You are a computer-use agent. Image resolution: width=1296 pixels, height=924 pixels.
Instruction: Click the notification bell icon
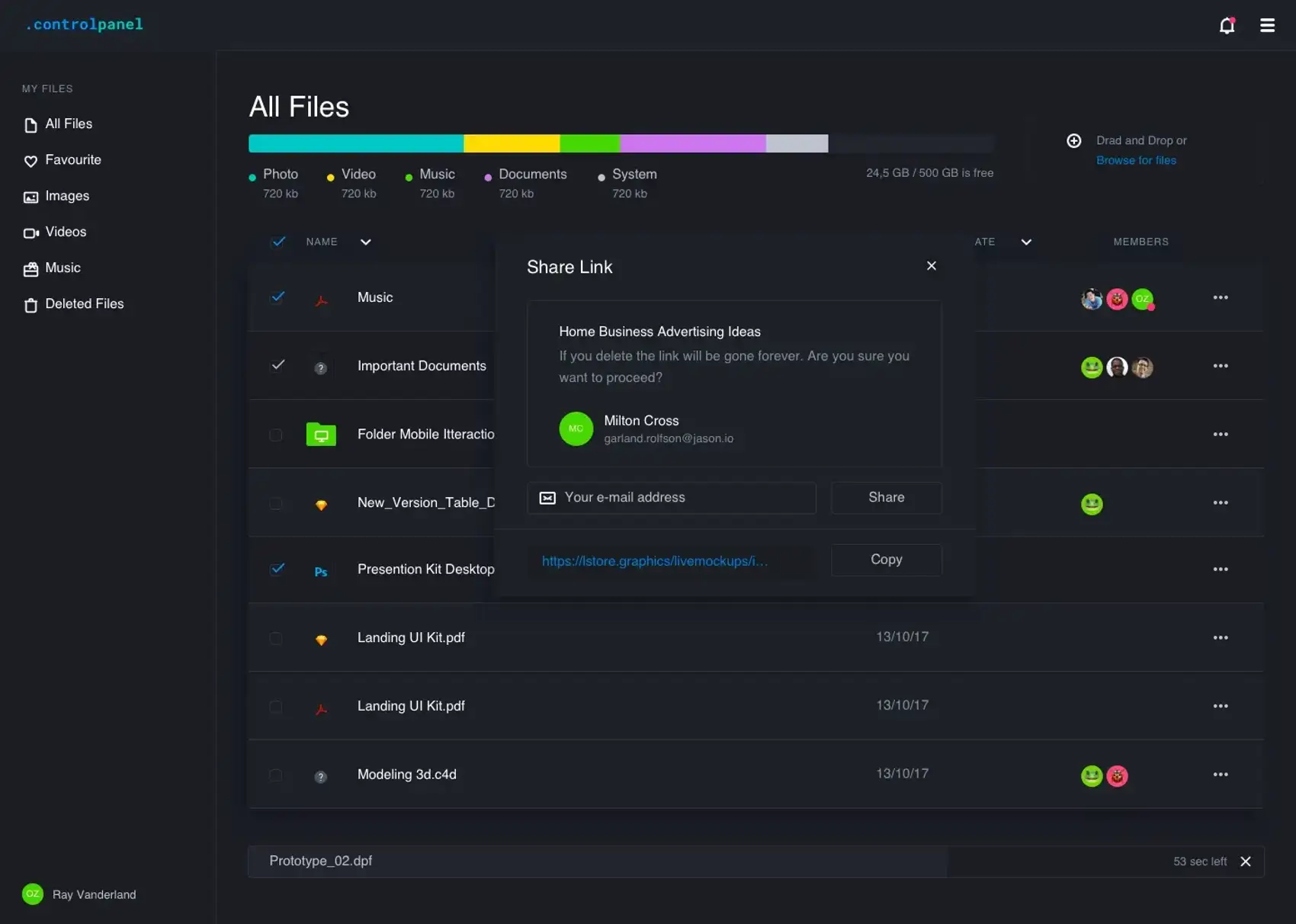point(1226,26)
